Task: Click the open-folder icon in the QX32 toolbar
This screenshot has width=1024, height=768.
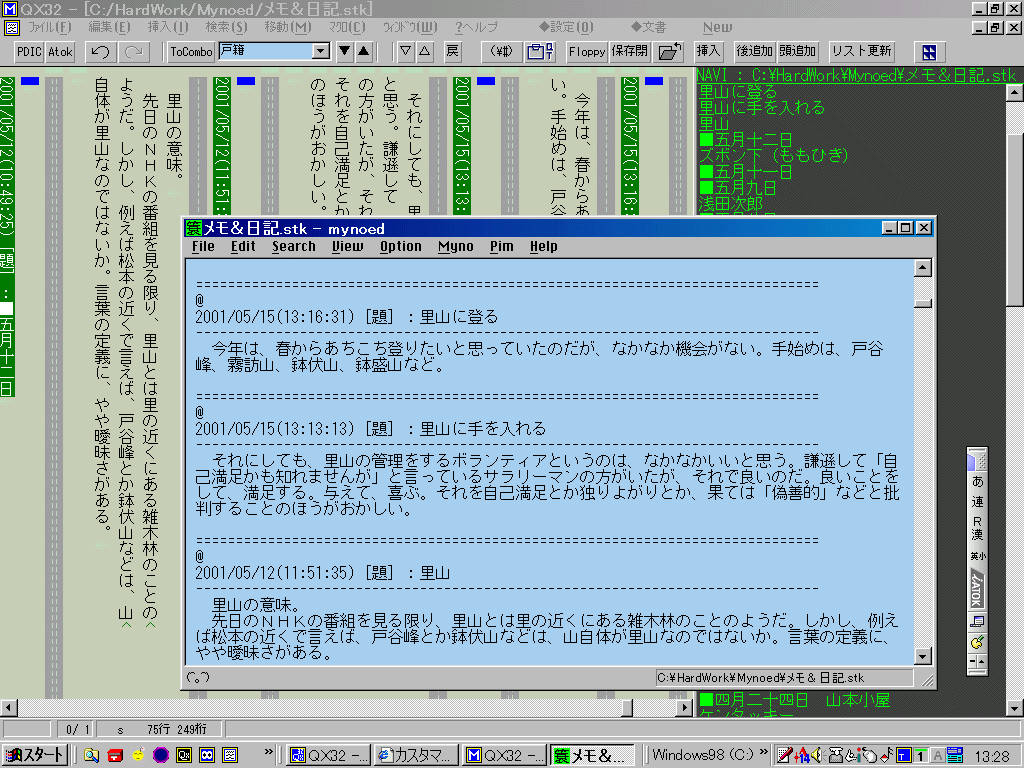Action: coord(669,52)
